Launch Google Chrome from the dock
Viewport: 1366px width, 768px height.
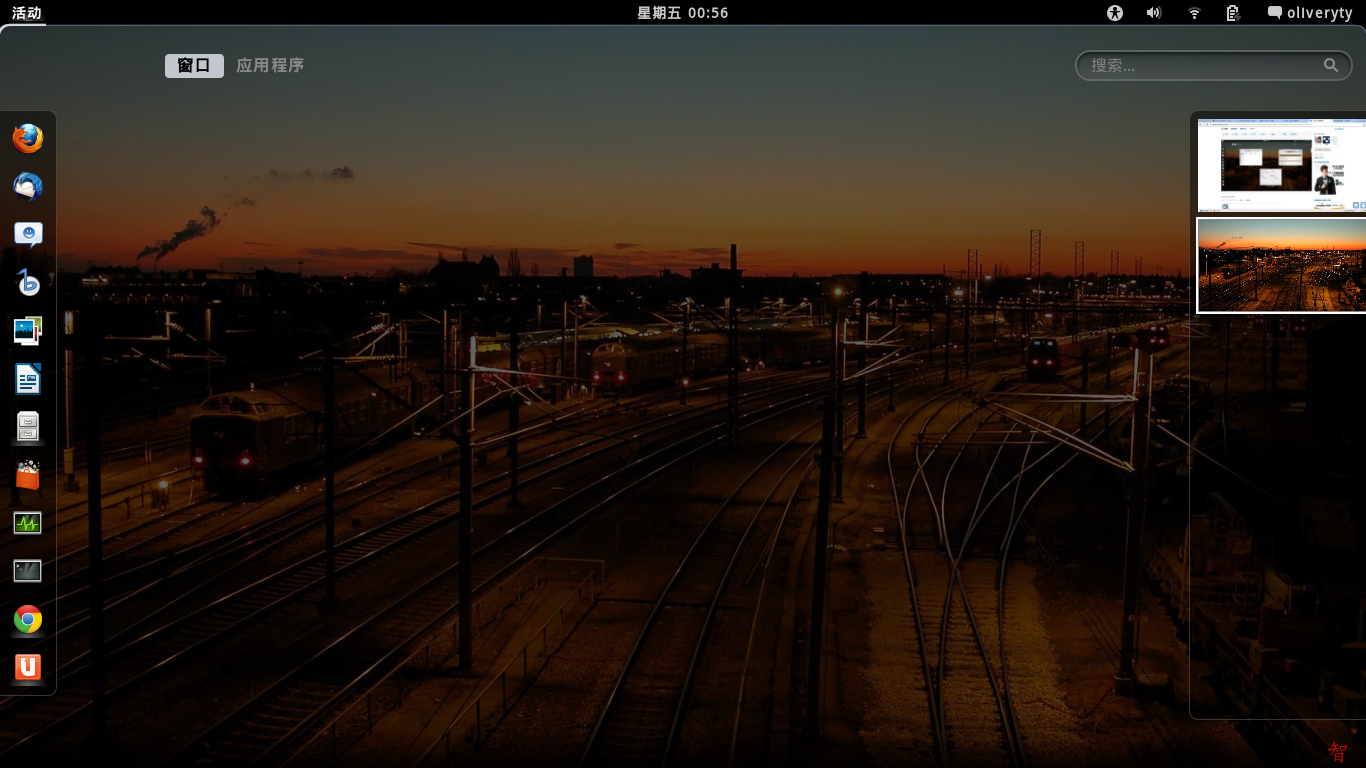28,619
